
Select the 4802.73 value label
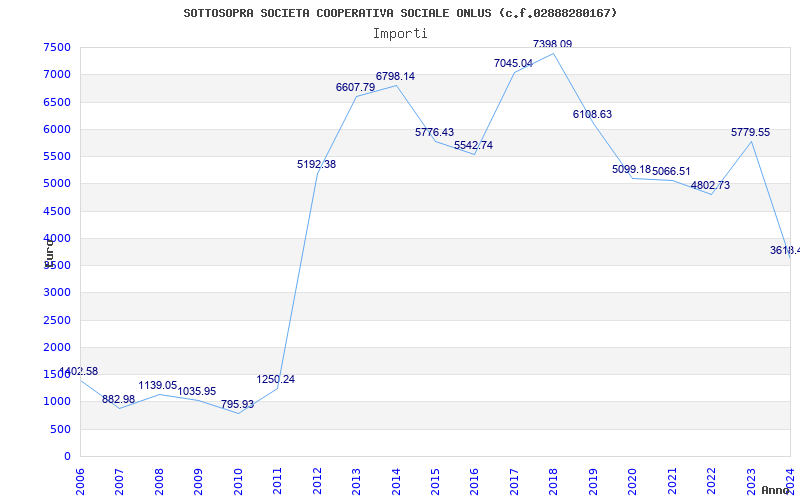[x=710, y=185]
